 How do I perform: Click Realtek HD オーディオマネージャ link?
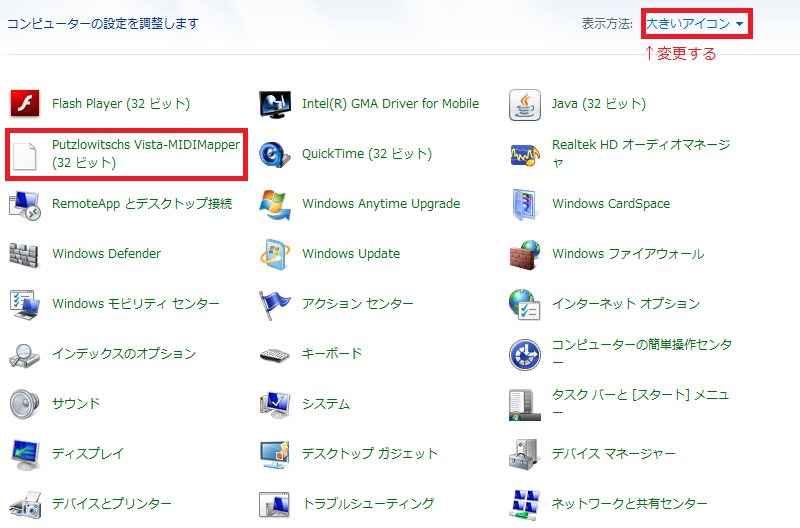(641, 154)
